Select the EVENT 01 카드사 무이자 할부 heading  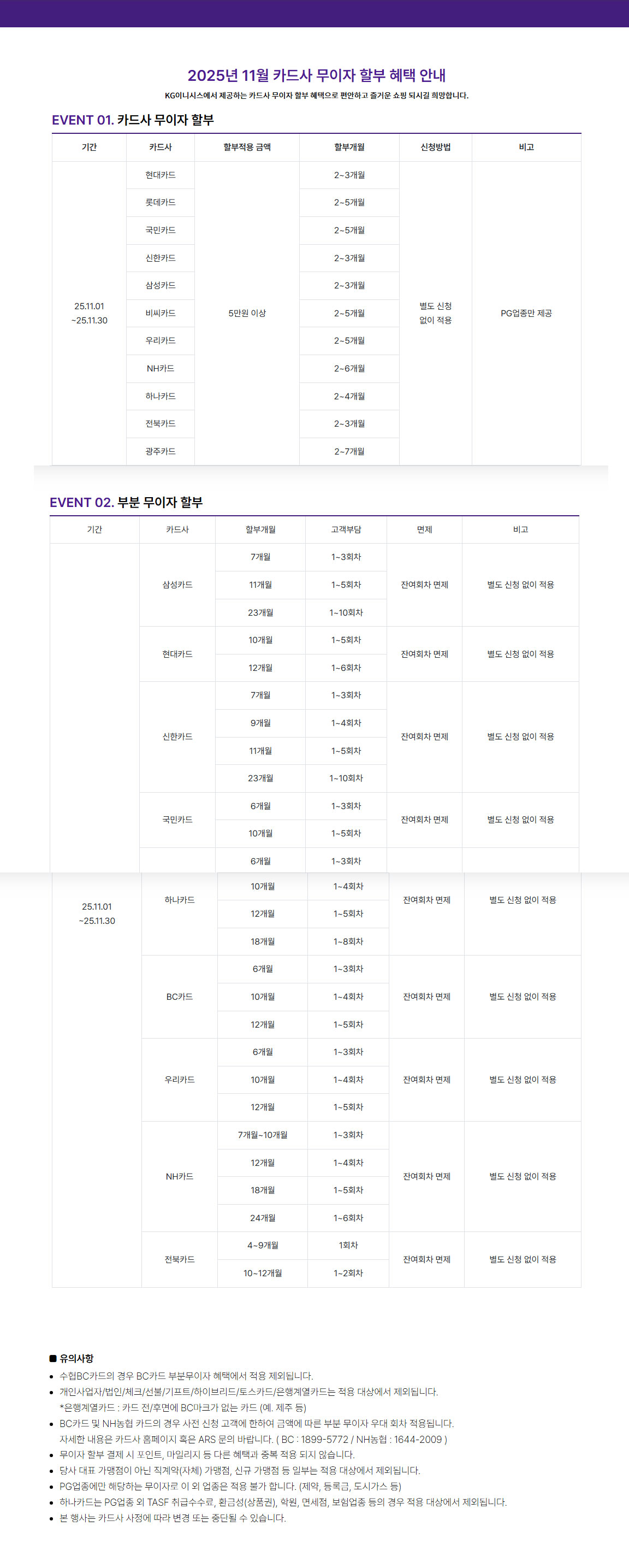[133, 120]
